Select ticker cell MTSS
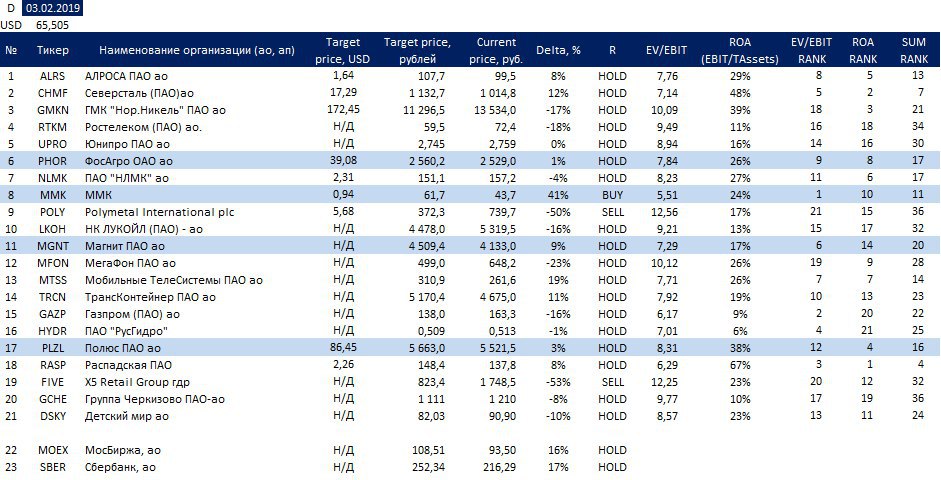941x480 pixels. [x=53, y=280]
